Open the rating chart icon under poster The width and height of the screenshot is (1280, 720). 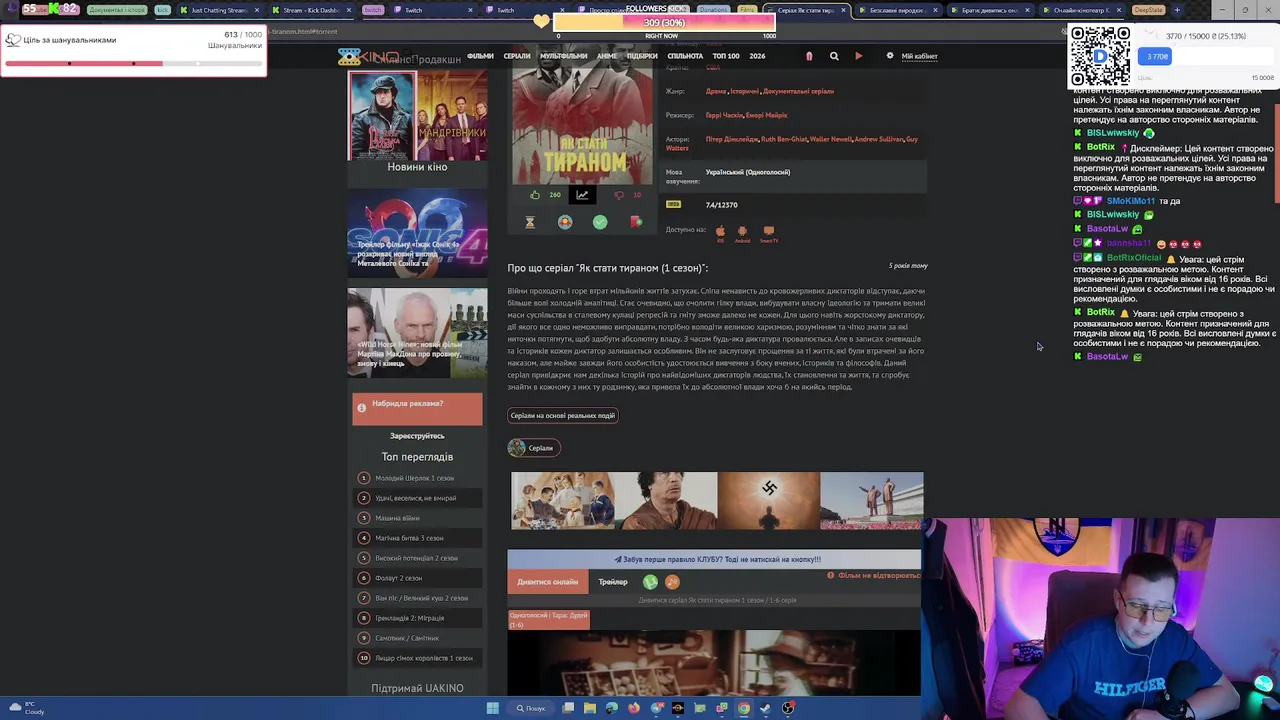coord(582,195)
